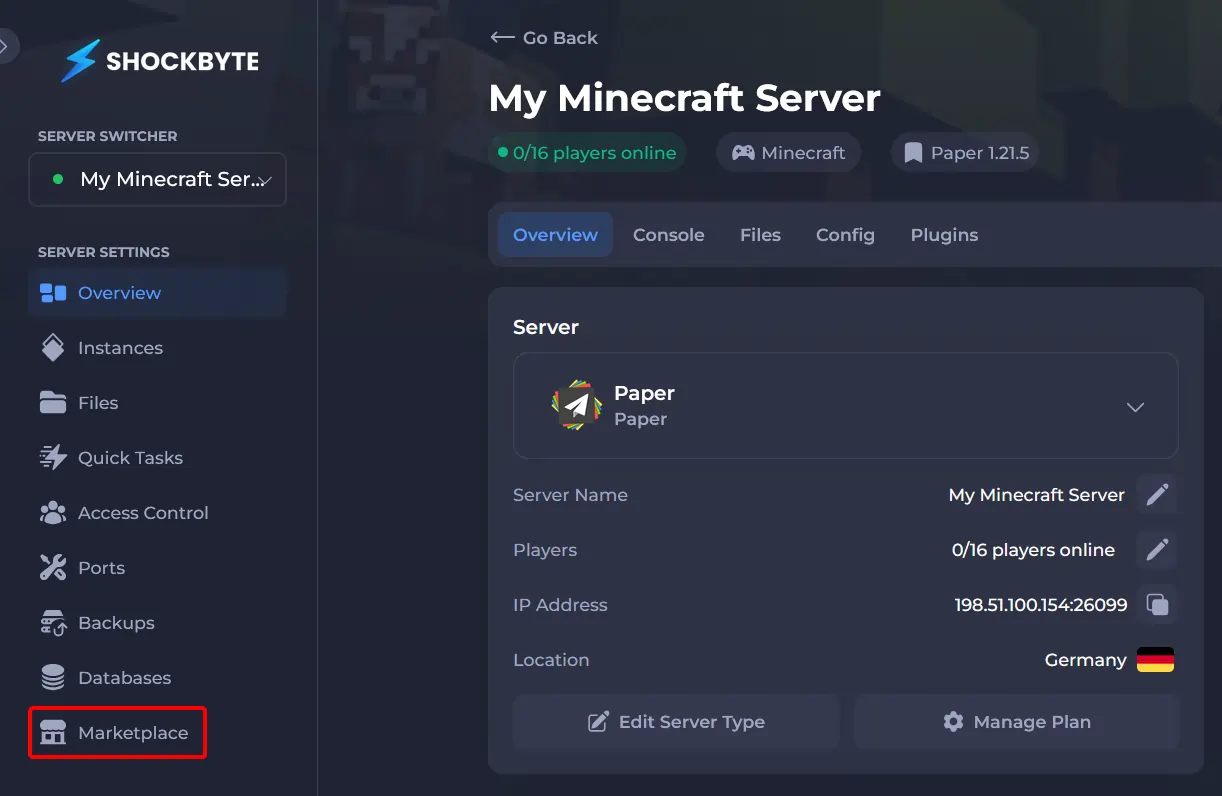Edit the Players count pencil icon
Image resolution: width=1222 pixels, height=796 pixels.
(x=1157, y=550)
